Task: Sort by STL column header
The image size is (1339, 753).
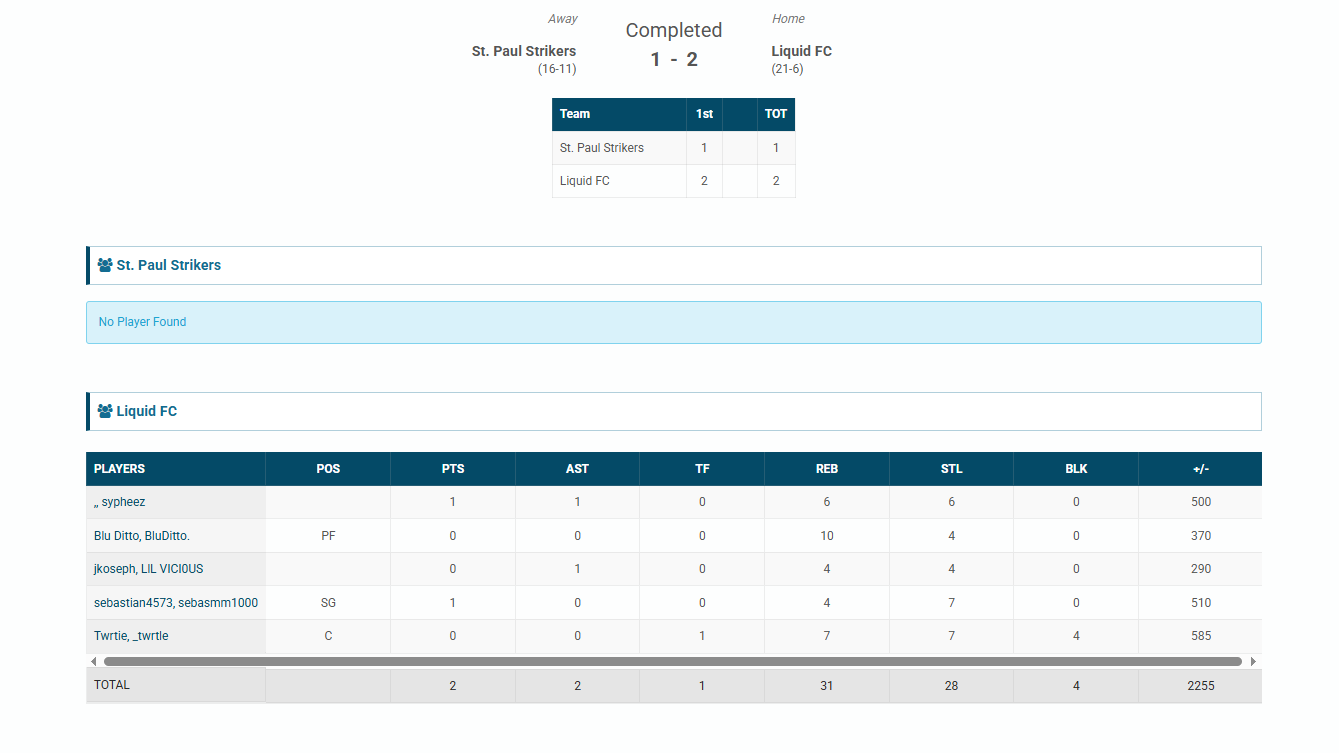Action: coord(951,469)
